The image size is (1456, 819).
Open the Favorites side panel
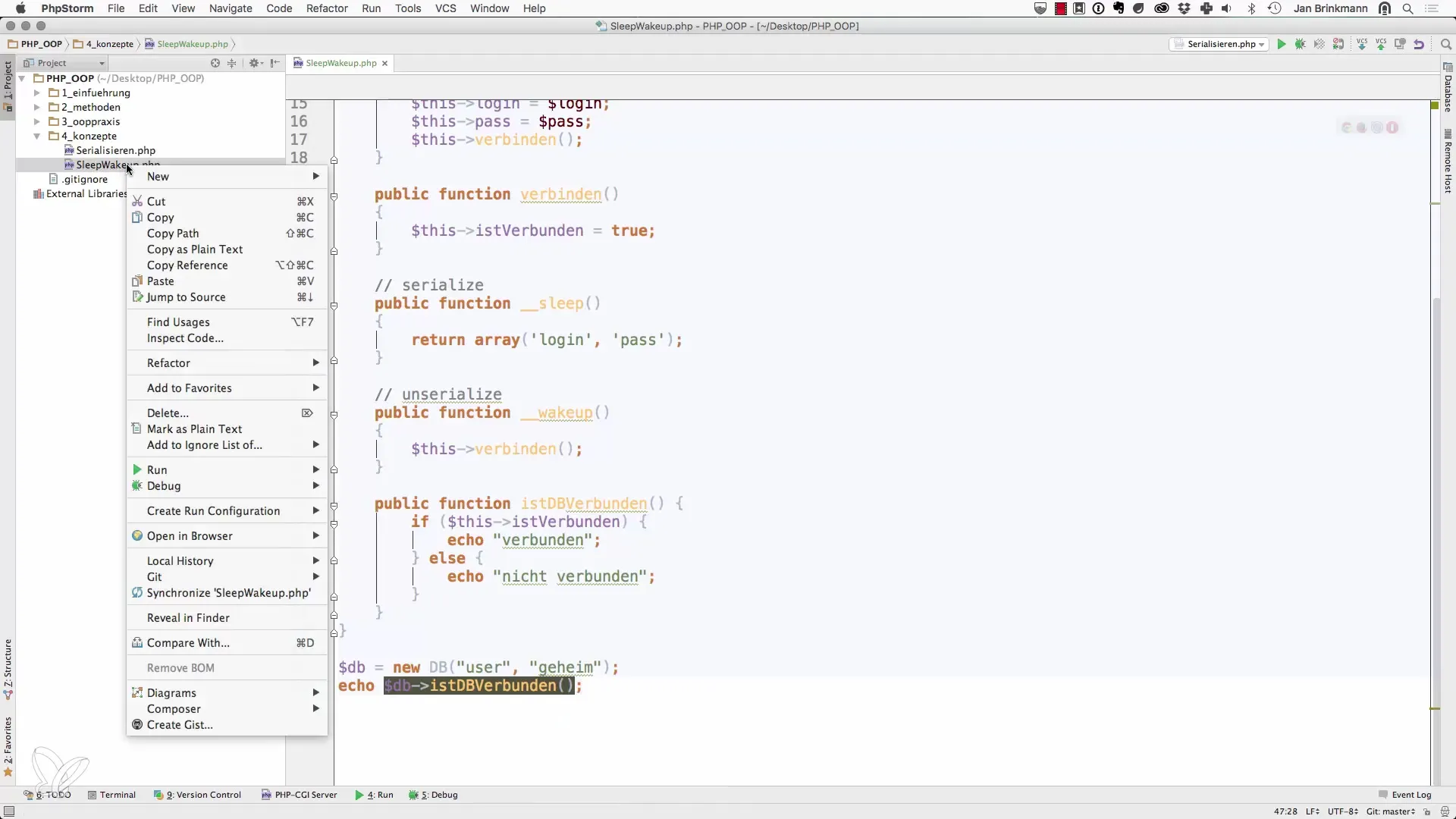[8, 747]
